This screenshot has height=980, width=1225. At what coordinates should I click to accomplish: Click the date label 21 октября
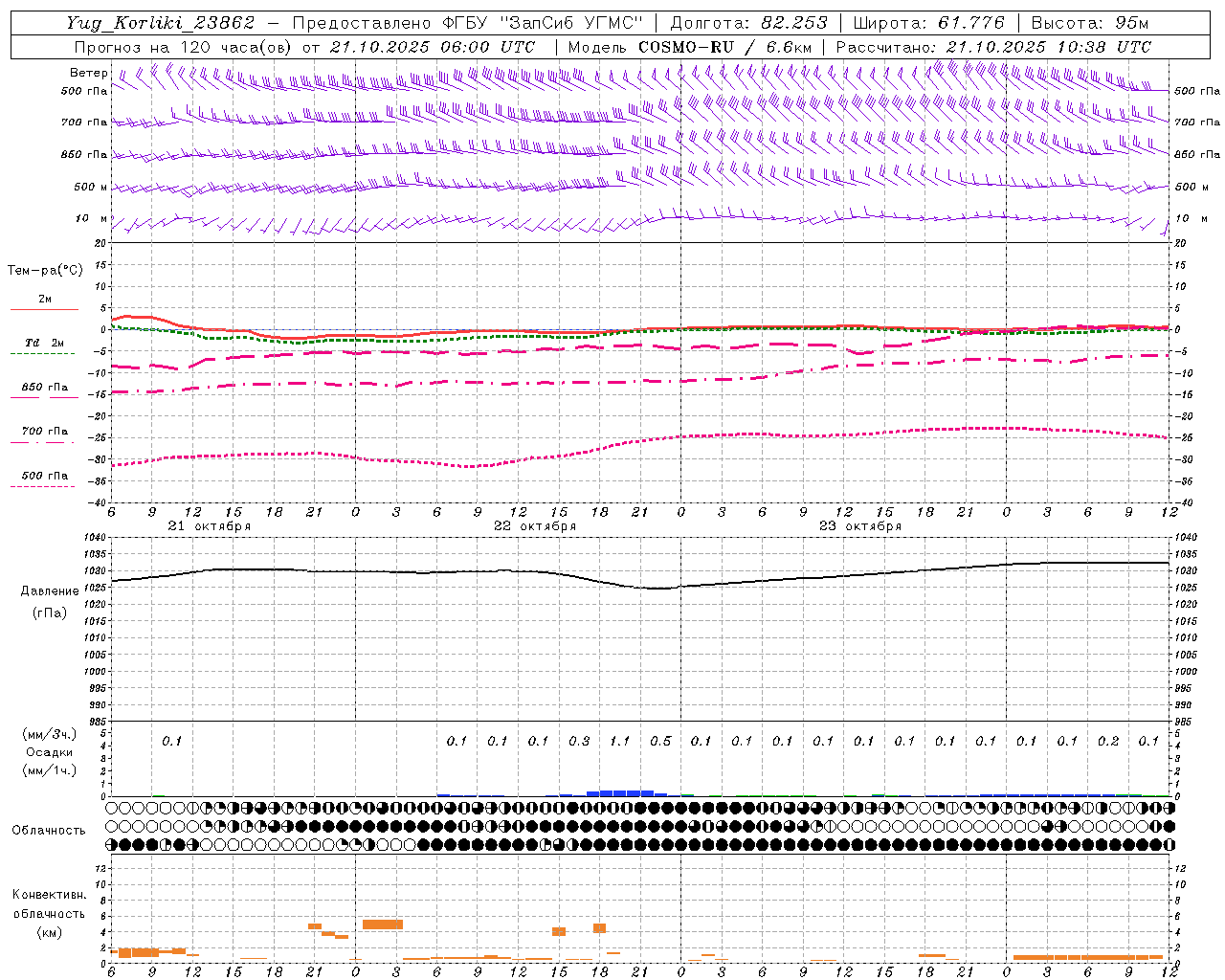coord(210,526)
